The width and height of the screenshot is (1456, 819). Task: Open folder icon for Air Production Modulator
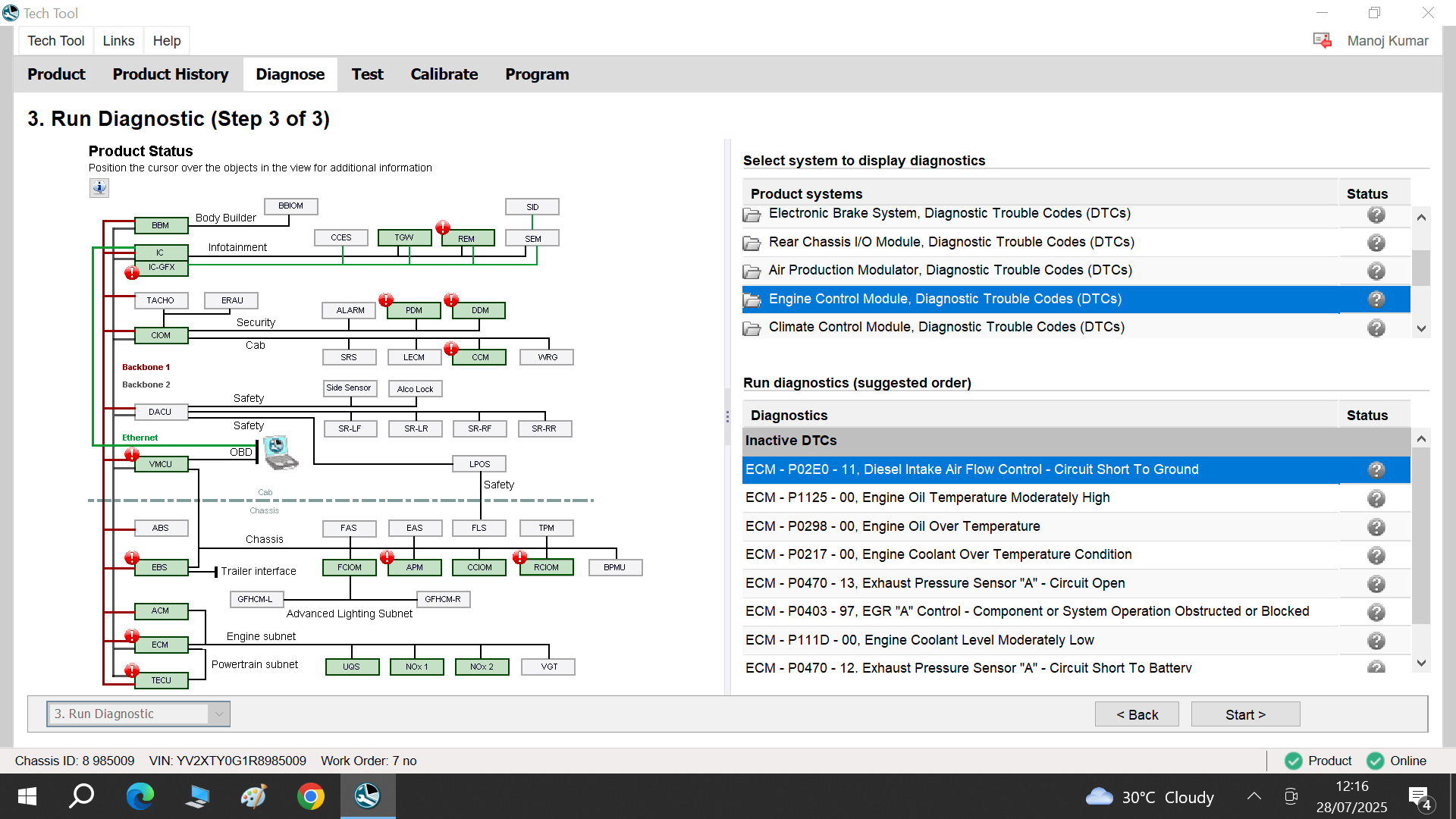[752, 271]
